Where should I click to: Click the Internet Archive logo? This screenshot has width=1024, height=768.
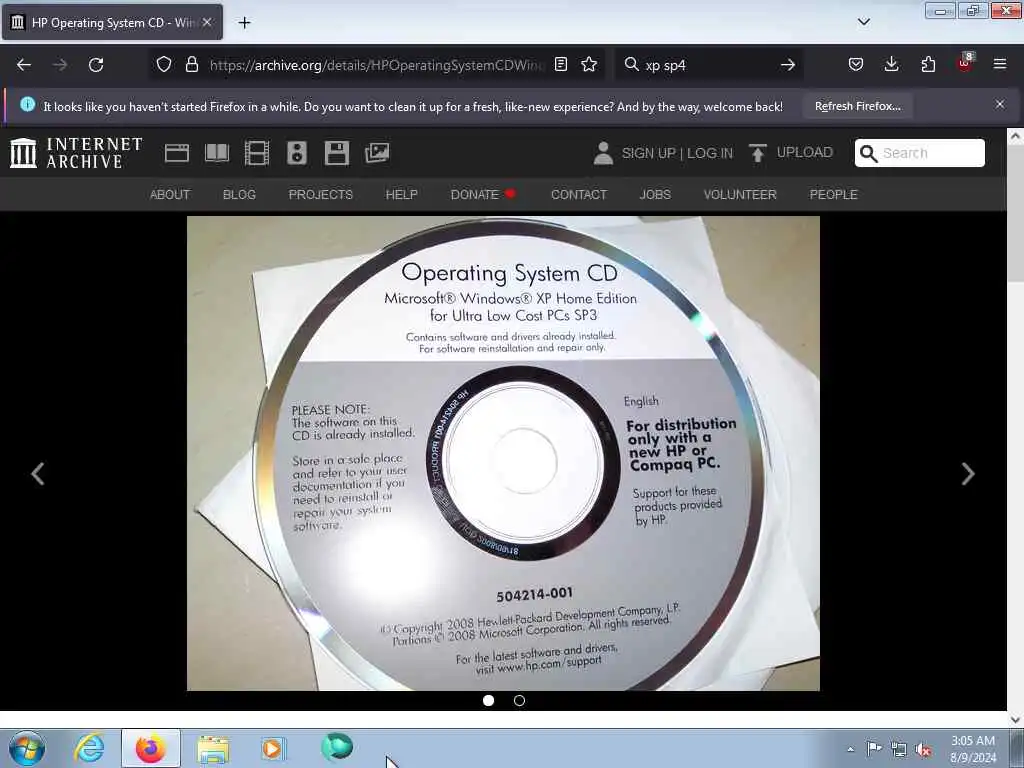(76, 153)
